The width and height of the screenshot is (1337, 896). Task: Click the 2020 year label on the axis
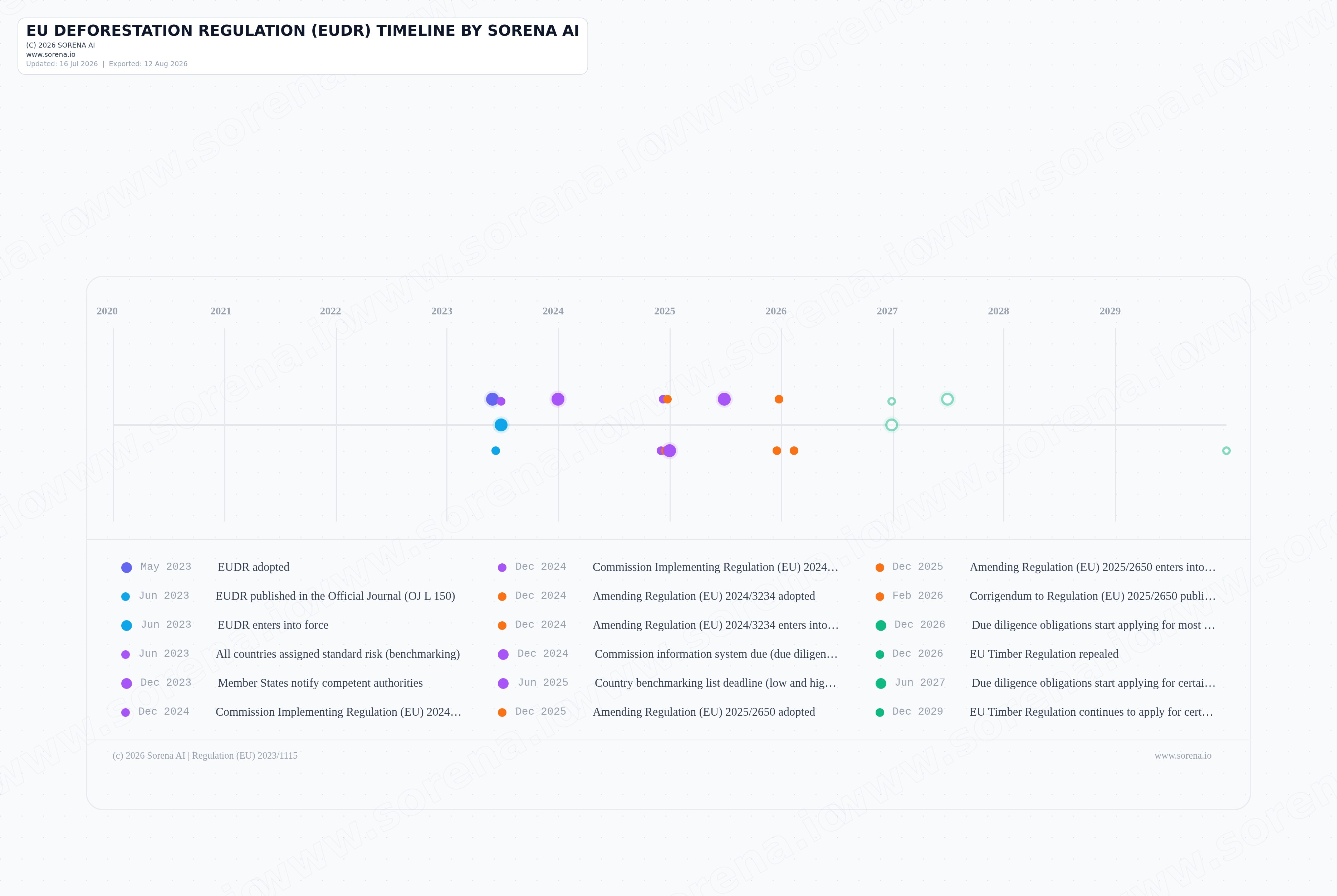(x=107, y=311)
